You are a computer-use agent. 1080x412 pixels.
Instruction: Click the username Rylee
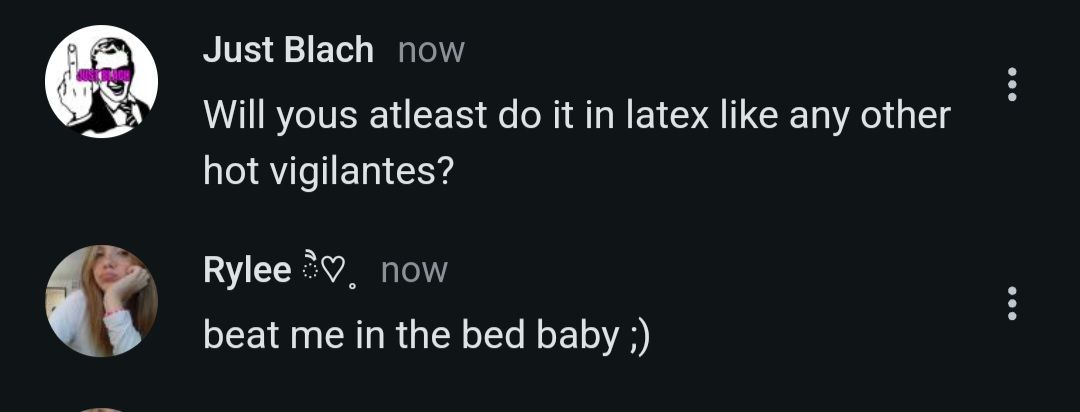click(246, 270)
